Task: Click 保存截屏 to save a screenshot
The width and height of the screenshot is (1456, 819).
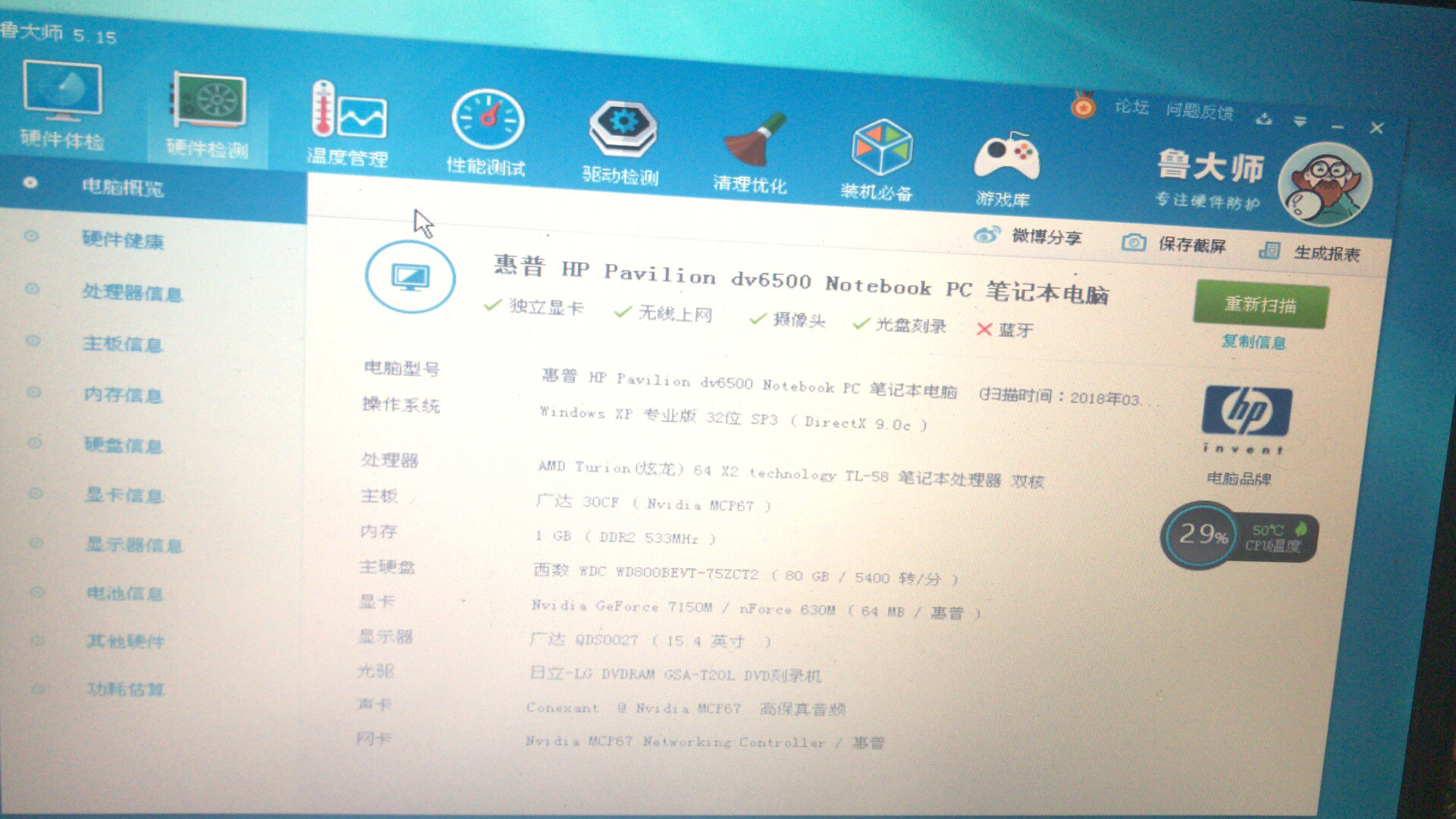Action: 1174,243
